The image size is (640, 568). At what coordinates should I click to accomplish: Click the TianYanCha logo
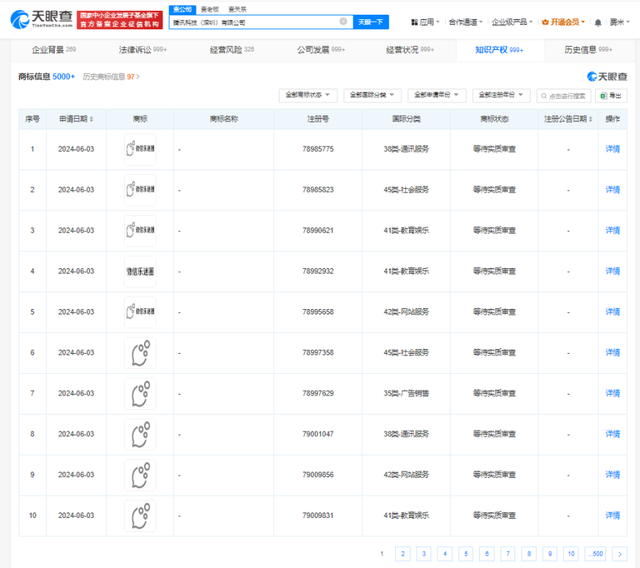coord(41,19)
